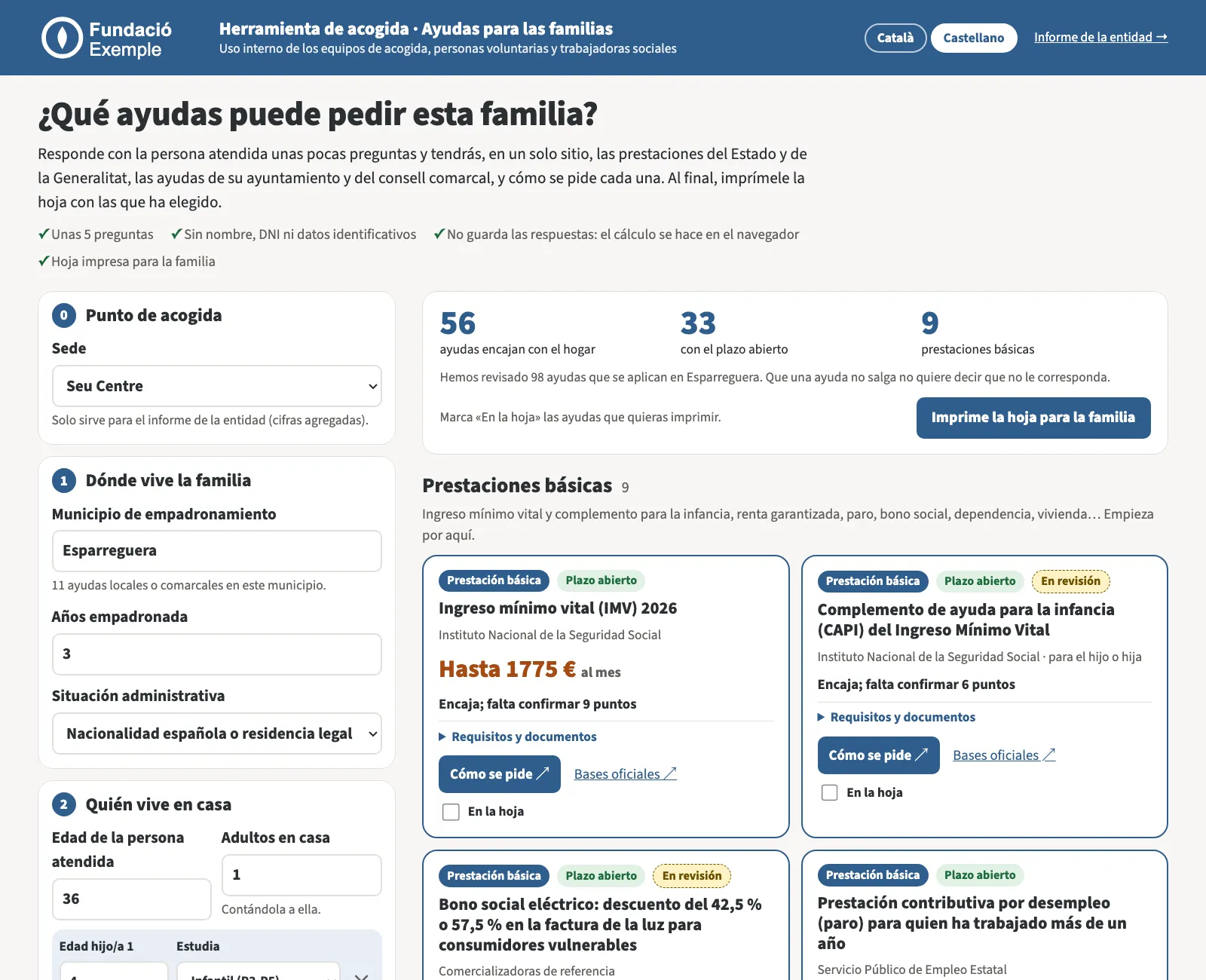Click Cómo se pide for the CAPI complement
The image size is (1206, 980).
coord(878,755)
